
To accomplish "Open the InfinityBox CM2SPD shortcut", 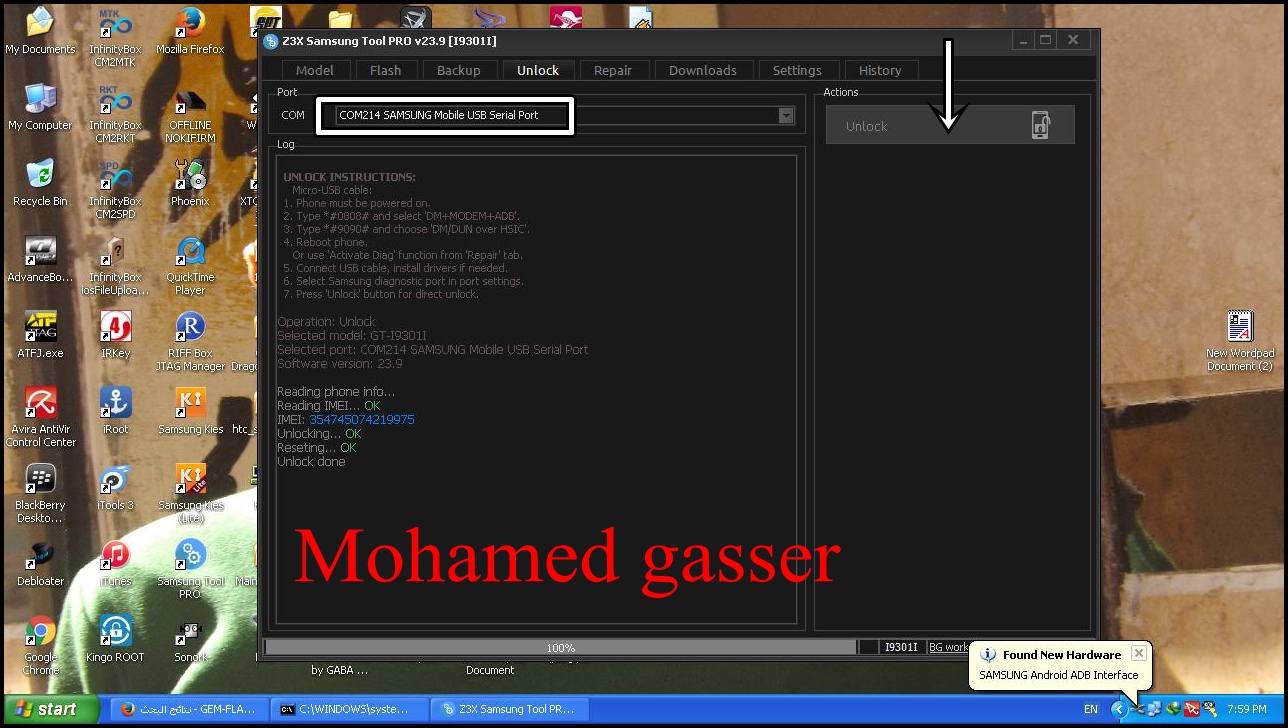I will (115, 188).
